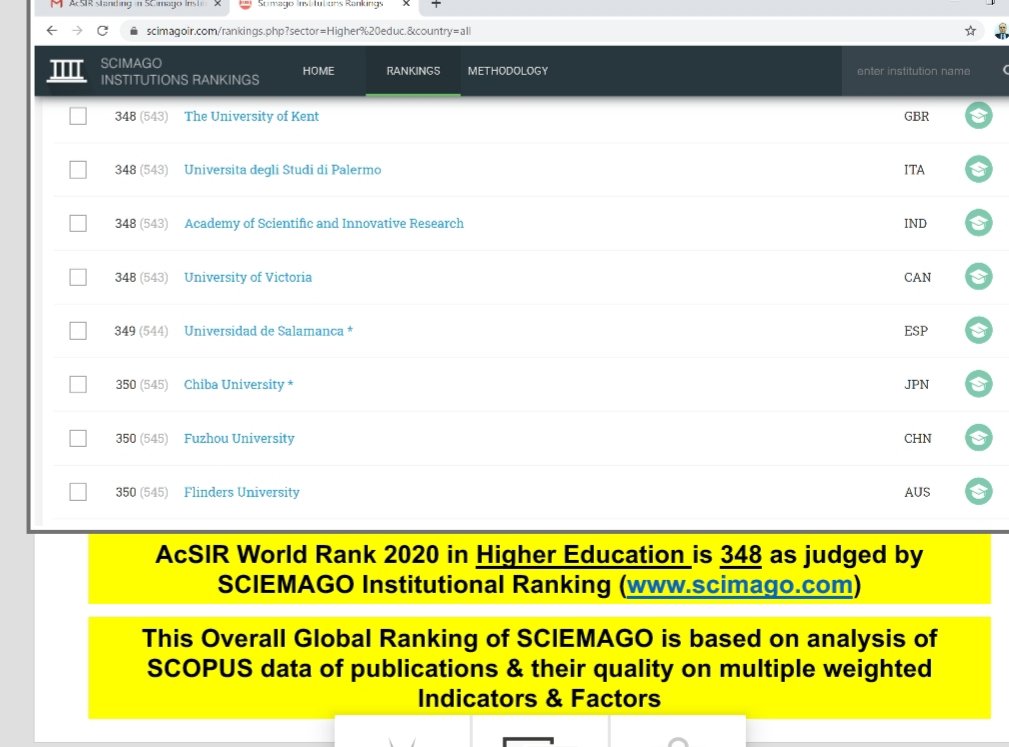
Task: Click the IND country code
Action: pos(915,223)
